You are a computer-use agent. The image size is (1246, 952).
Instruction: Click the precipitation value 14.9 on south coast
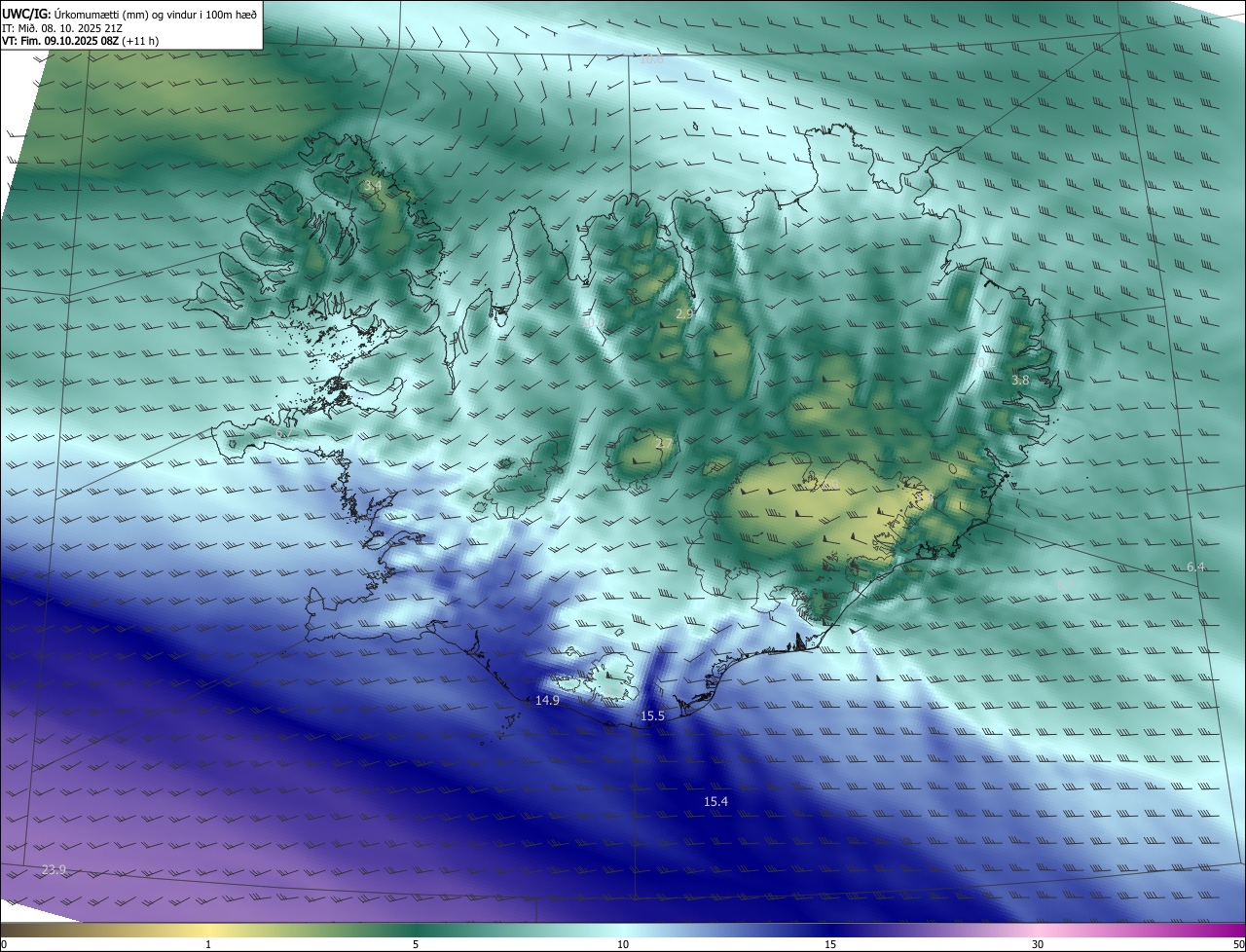pyautogui.click(x=548, y=701)
